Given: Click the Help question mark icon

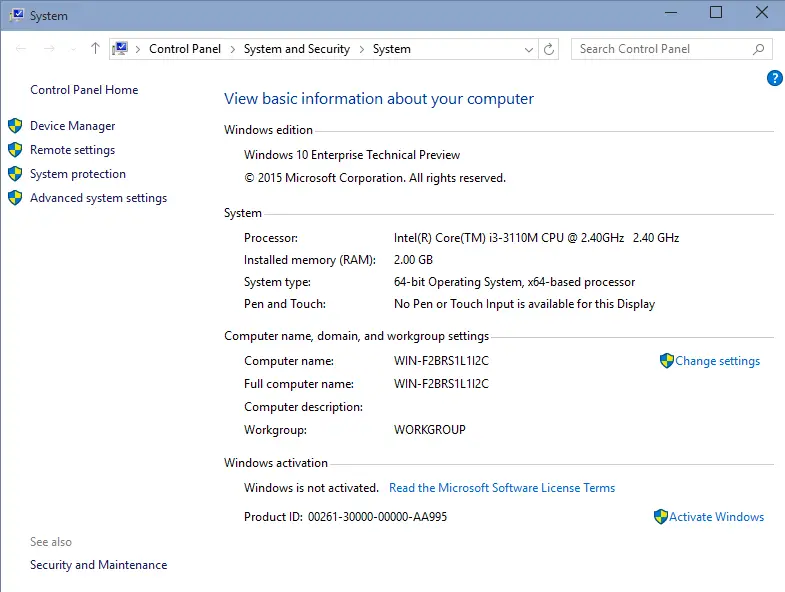Looking at the screenshot, I should click(x=774, y=78).
